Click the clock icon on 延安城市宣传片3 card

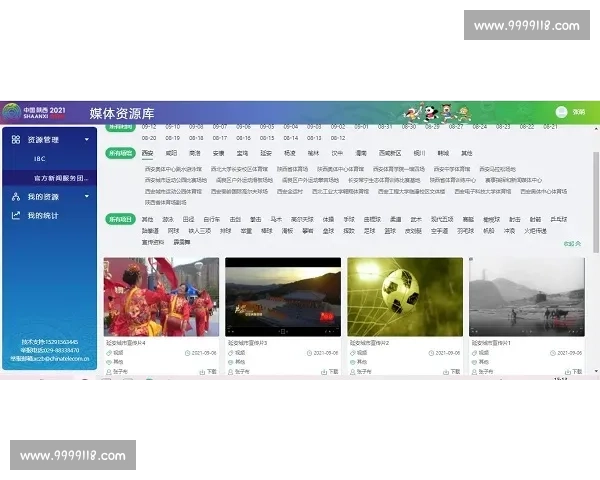[309, 353]
